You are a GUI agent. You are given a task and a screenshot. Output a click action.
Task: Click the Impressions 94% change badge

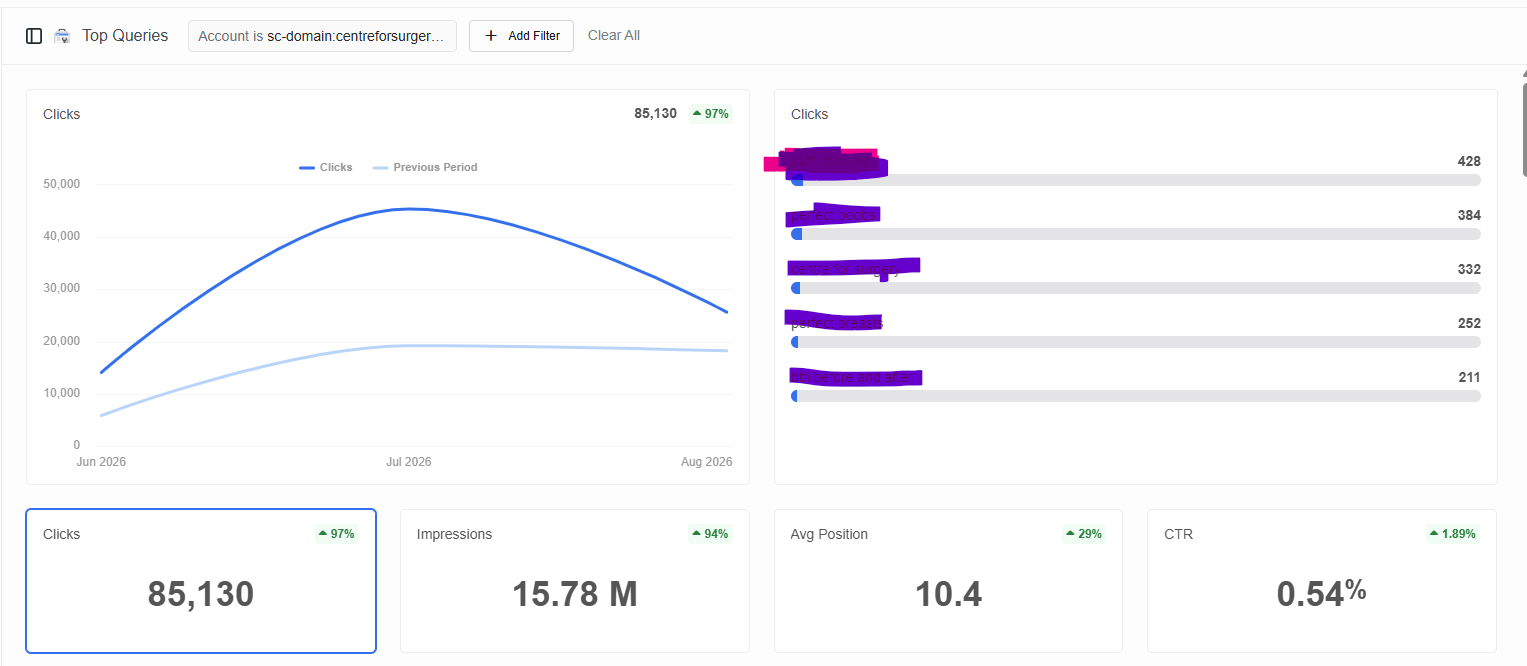(710, 534)
